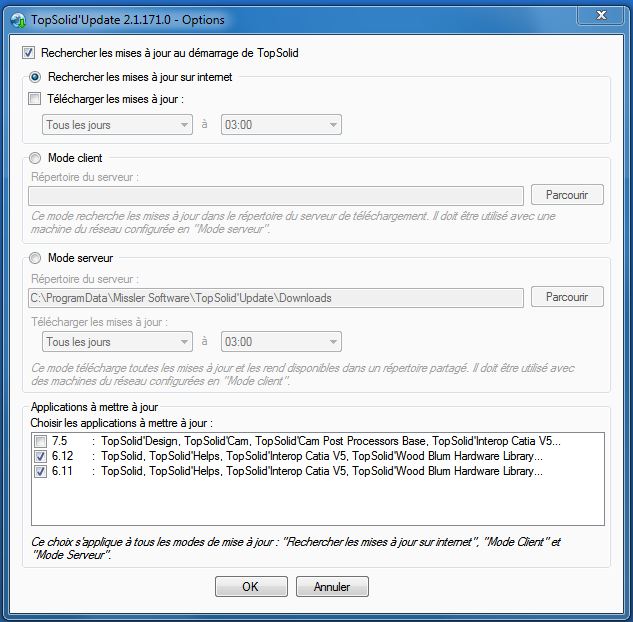Confirm options with OK button
Viewport: 633px width, 622px height.
(251, 586)
